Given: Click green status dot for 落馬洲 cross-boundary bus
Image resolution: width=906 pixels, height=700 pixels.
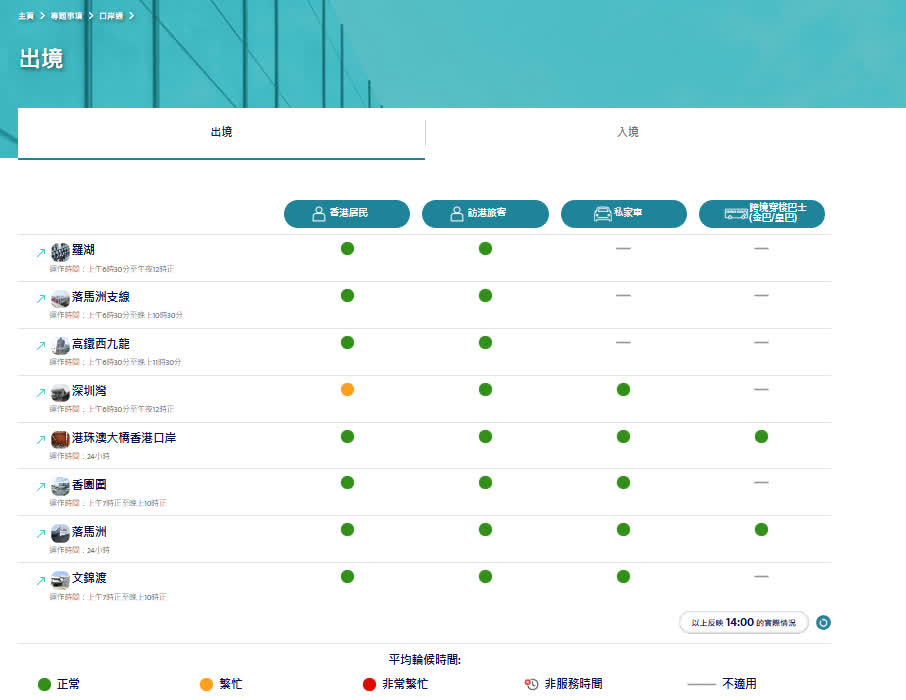Looking at the screenshot, I should pyautogui.click(x=761, y=529).
